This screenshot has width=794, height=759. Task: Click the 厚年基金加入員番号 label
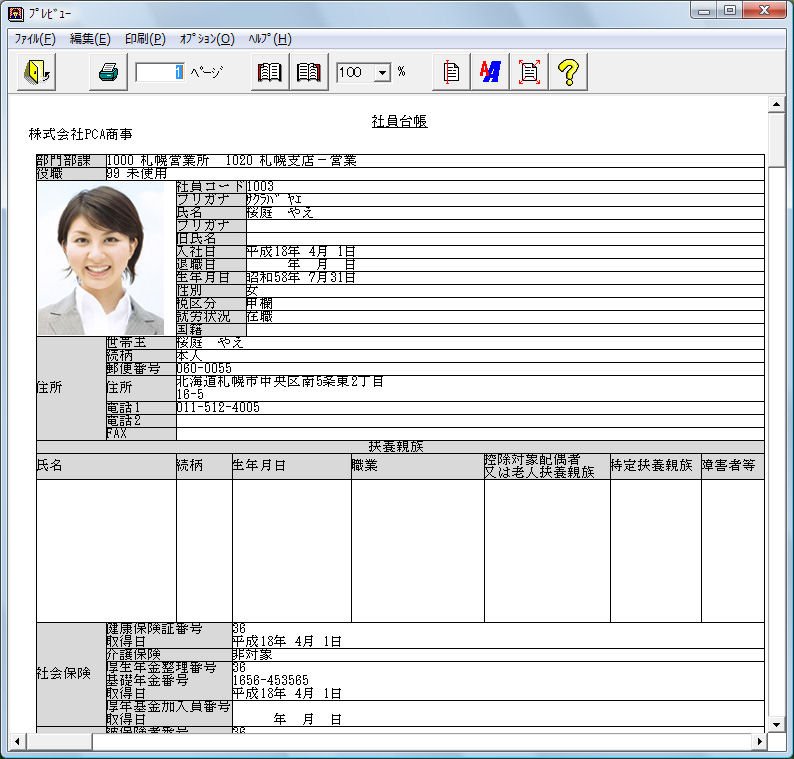coord(168,706)
